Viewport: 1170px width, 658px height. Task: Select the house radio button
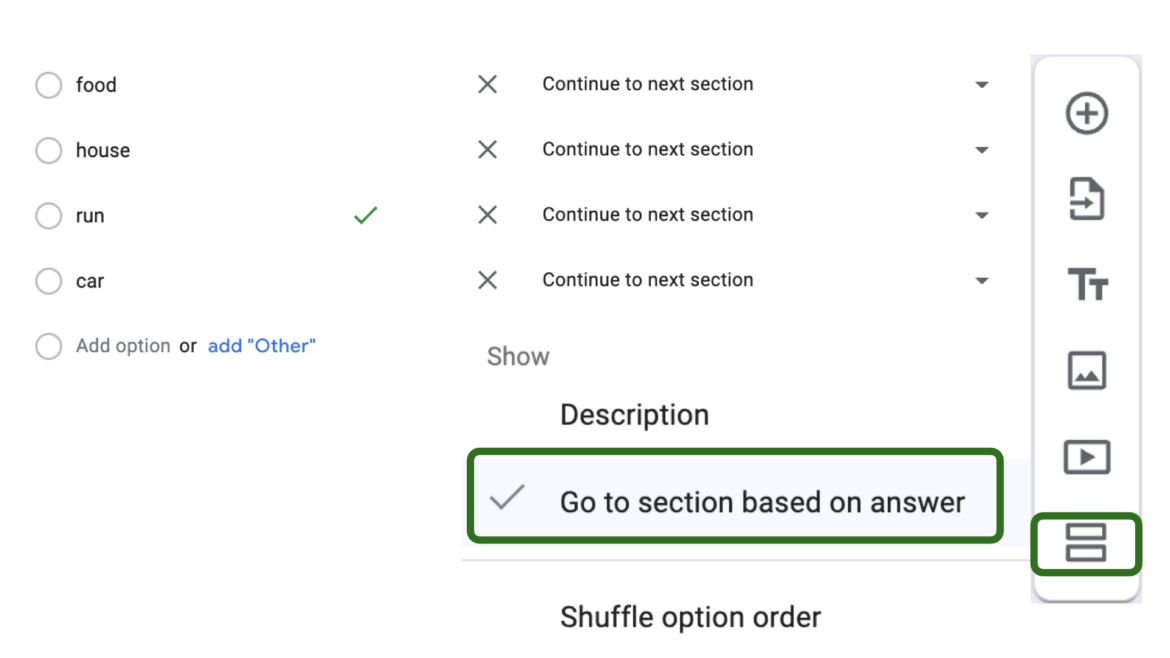[x=48, y=150]
